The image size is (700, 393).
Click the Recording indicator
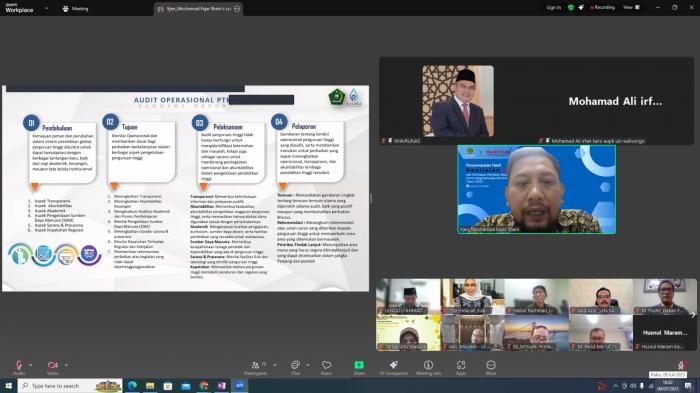602,8
